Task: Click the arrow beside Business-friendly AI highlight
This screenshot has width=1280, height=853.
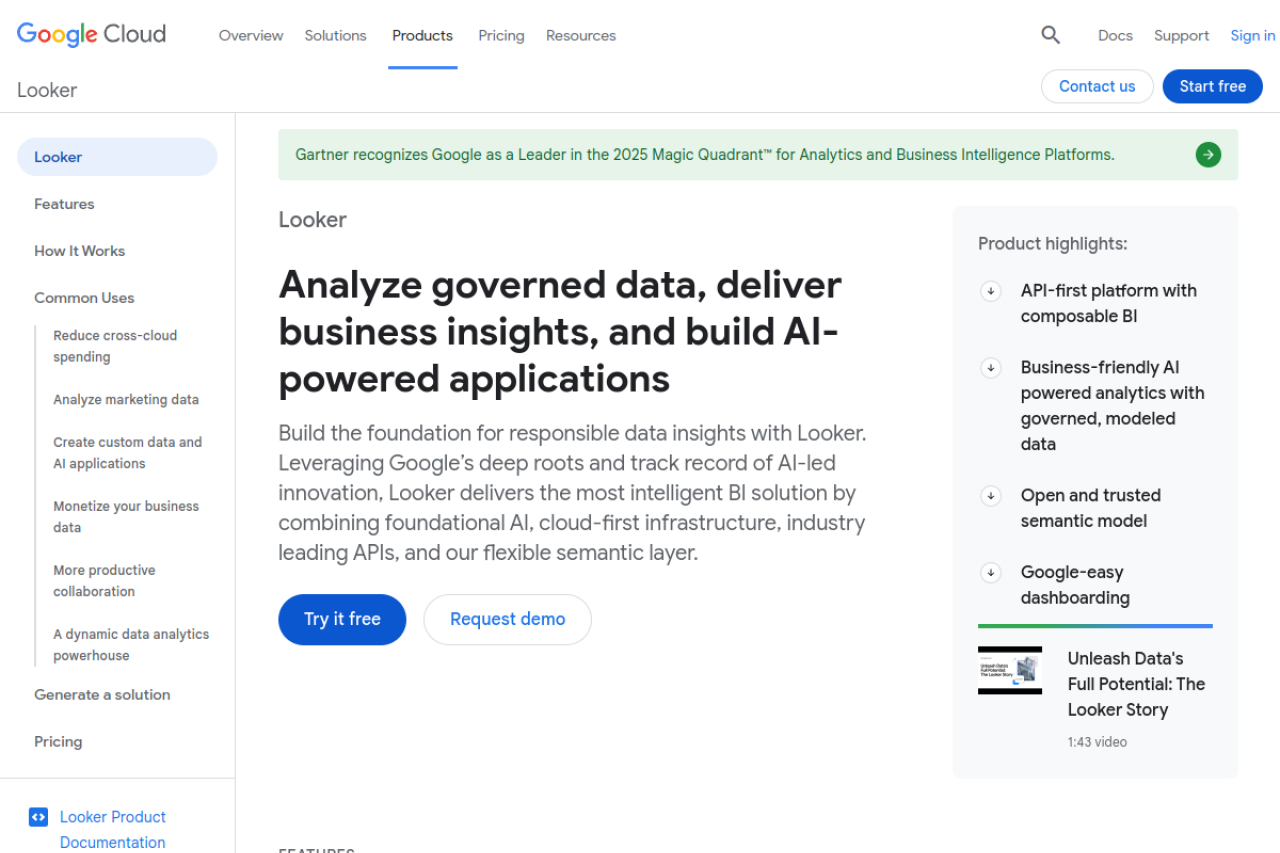Action: click(991, 368)
